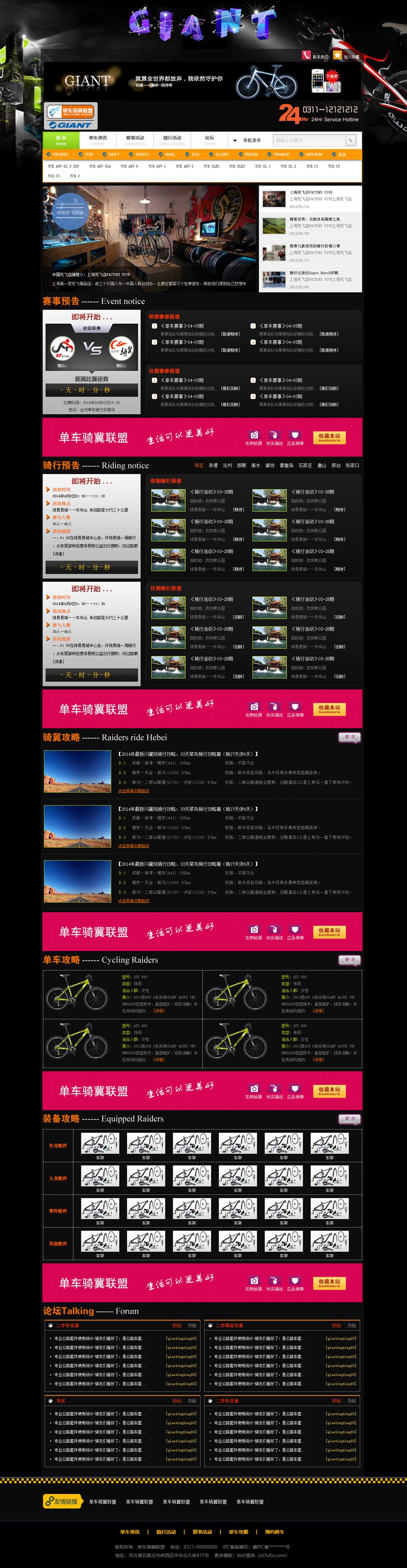Open the 论坛 Forum navigation tab
This screenshot has width=407, height=1568.
pos(209,140)
